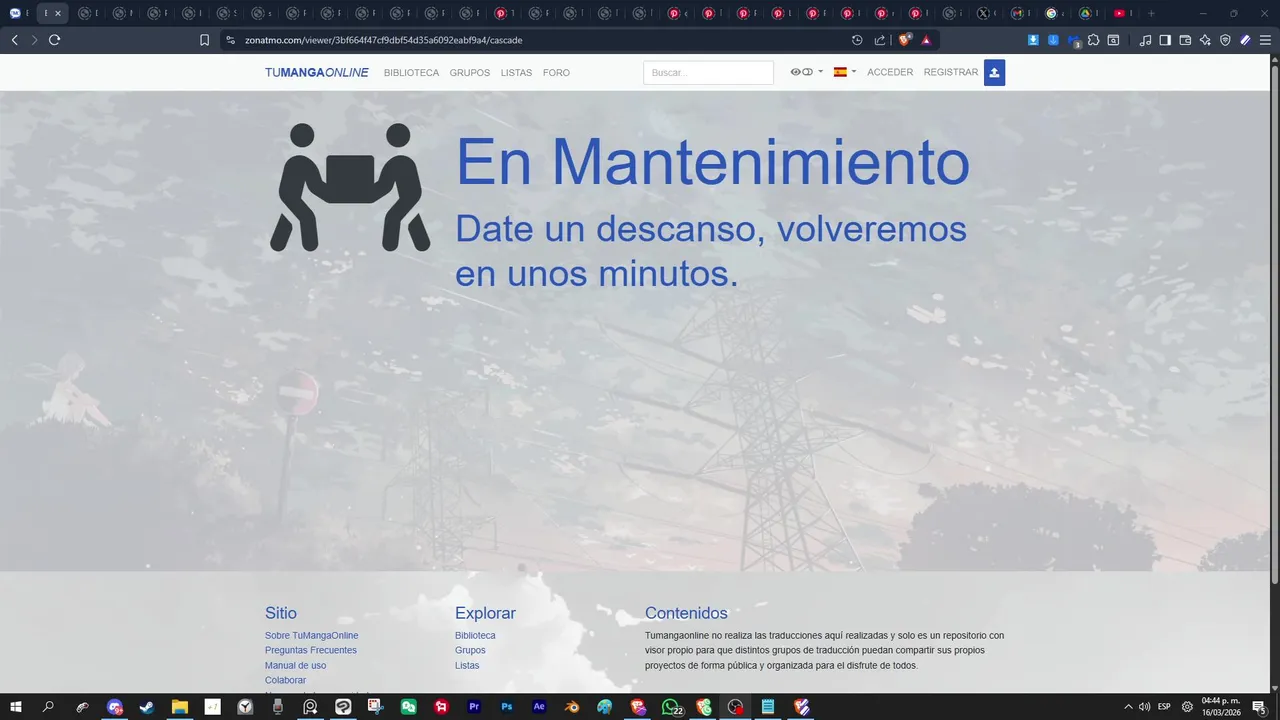Open Windows notification center

point(1258,707)
